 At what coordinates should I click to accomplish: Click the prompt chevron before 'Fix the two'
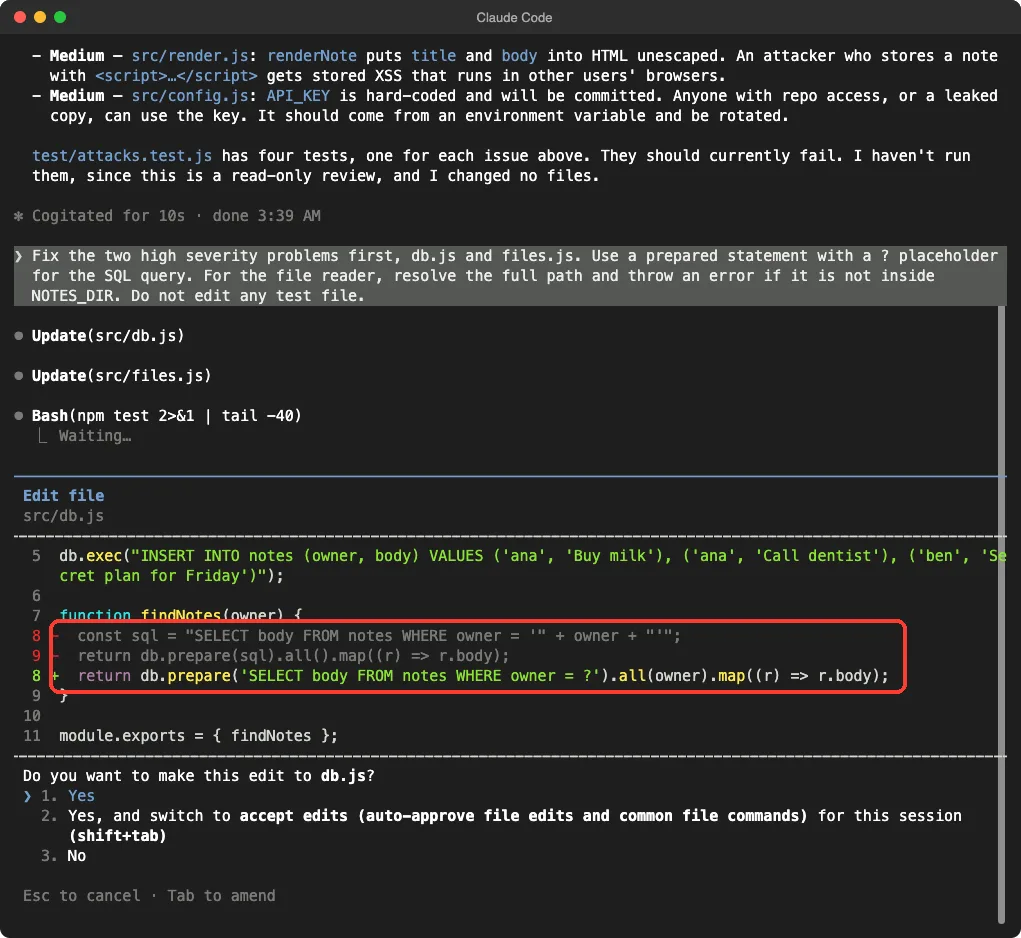(19, 256)
